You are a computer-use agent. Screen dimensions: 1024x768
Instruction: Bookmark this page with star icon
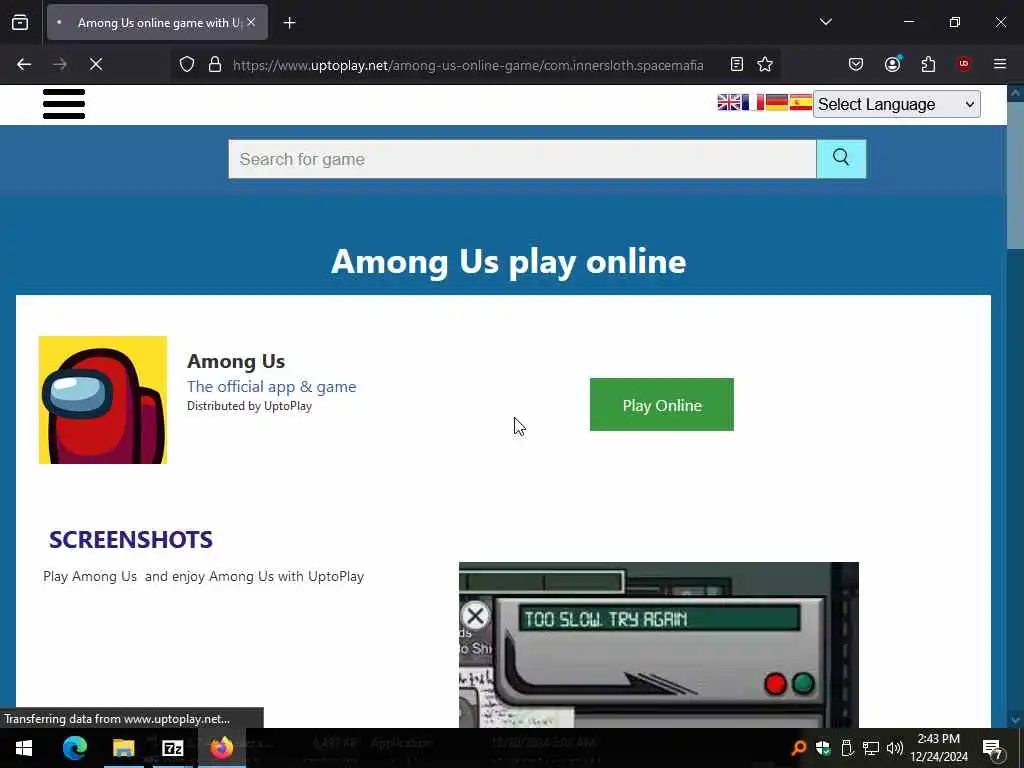click(765, 64)
